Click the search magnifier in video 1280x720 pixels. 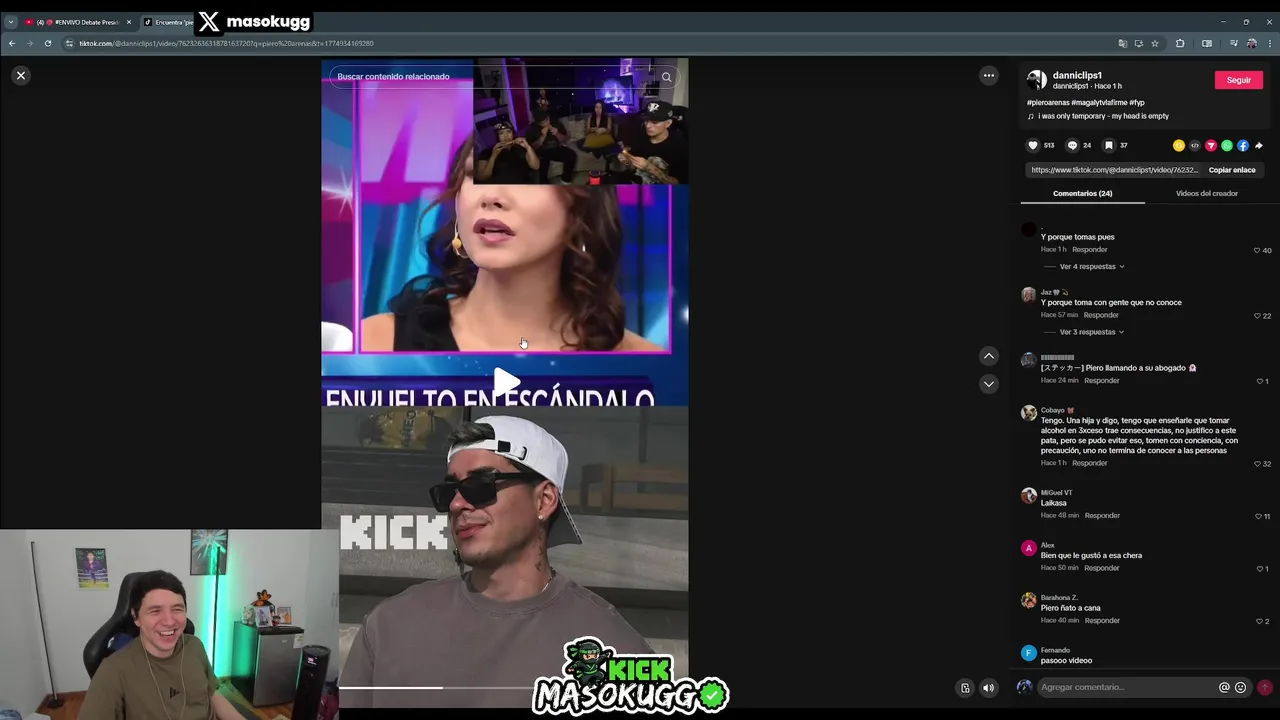(x=666, y=77)
